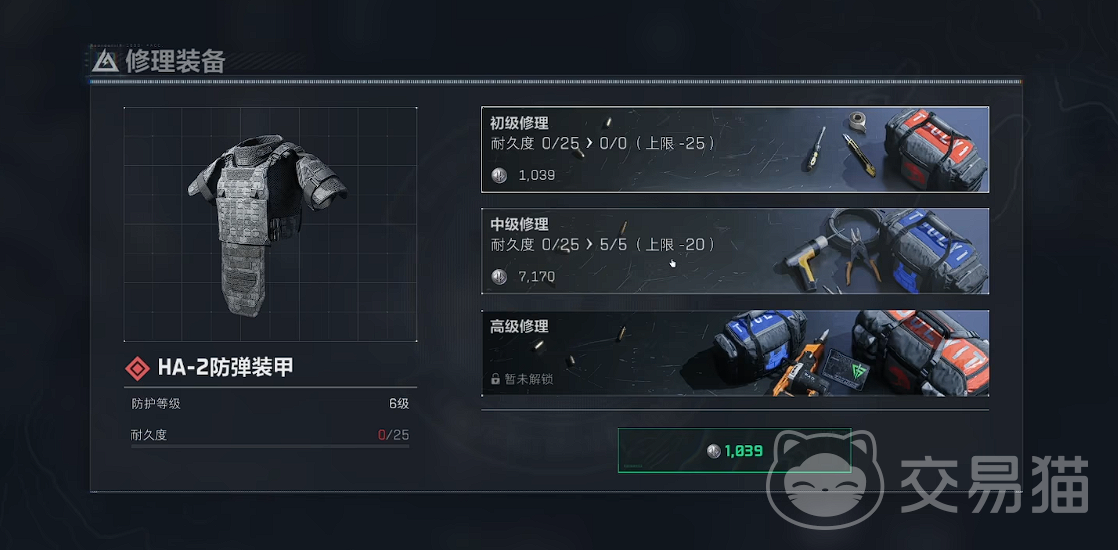Click the red diamond icon next to HA-2防弹装甲
The height and width of the screenshot is (550, 1118).
coord(137,368)
